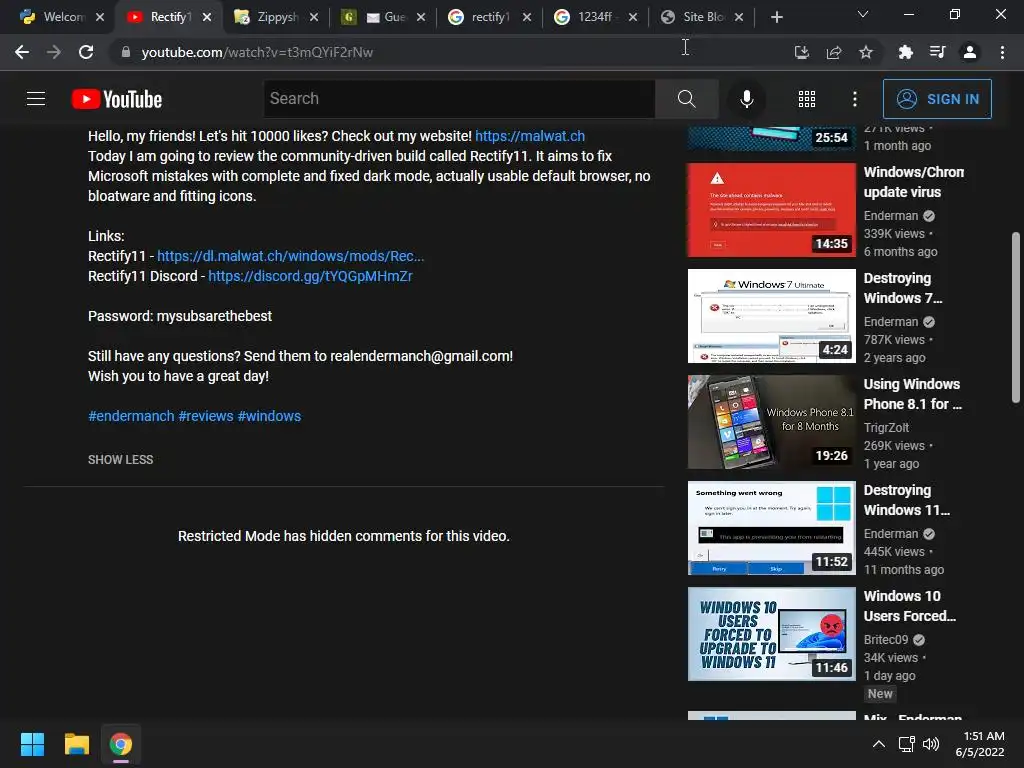
Task: Open Britec09 channel name
Action: click(x=886, y=640)
